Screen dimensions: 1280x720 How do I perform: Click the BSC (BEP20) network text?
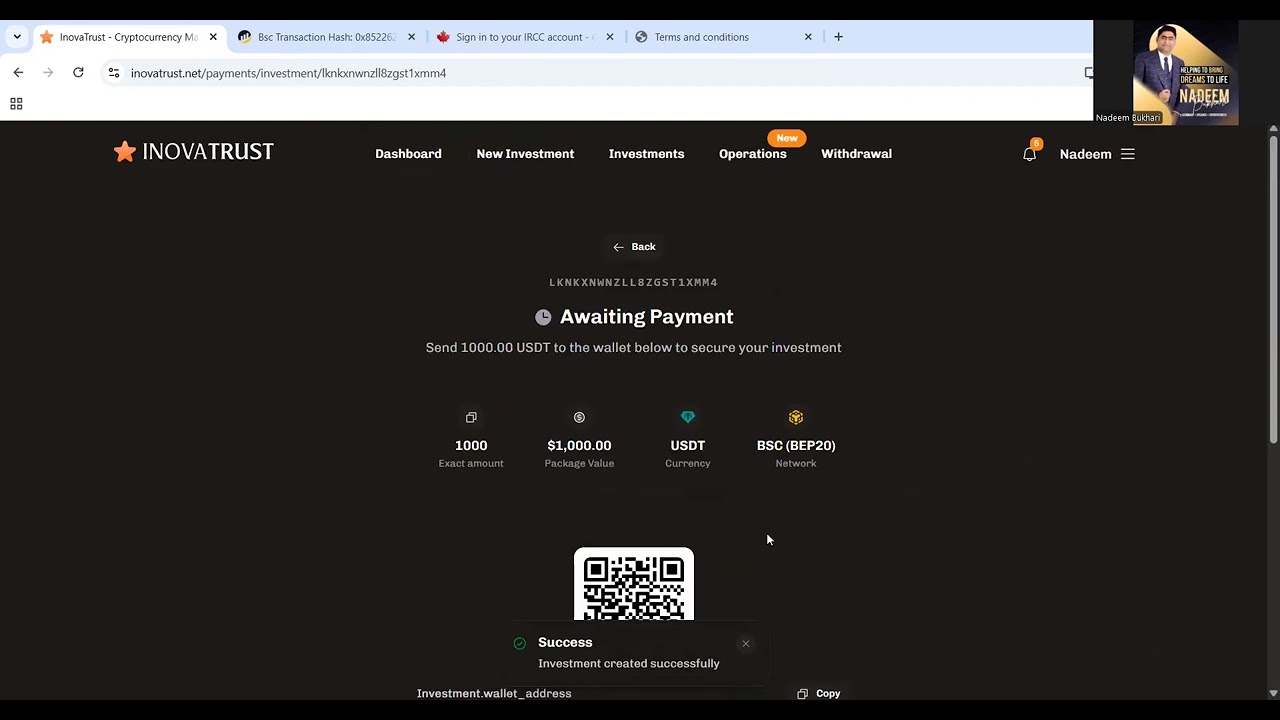coord(796,446)
